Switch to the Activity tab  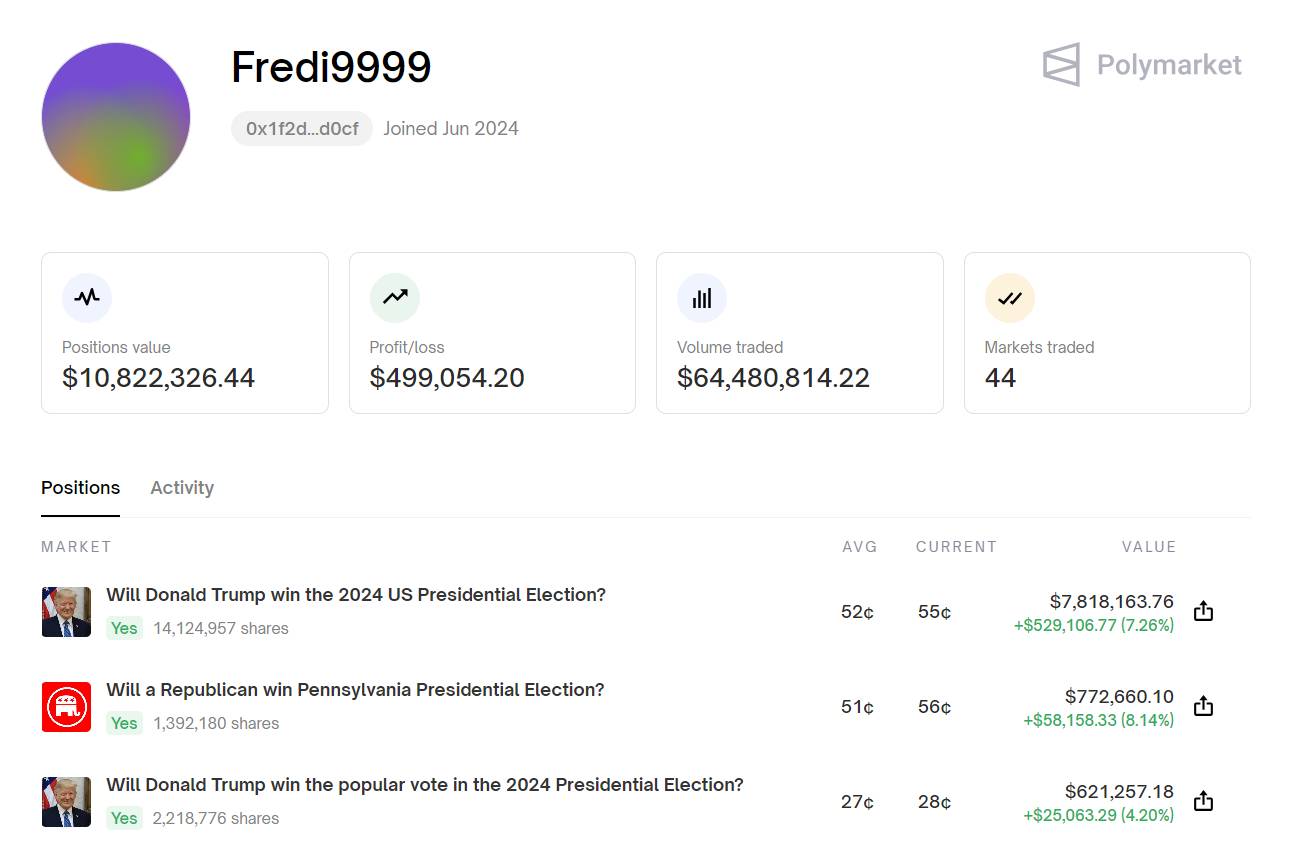click(x=182, y=488)
